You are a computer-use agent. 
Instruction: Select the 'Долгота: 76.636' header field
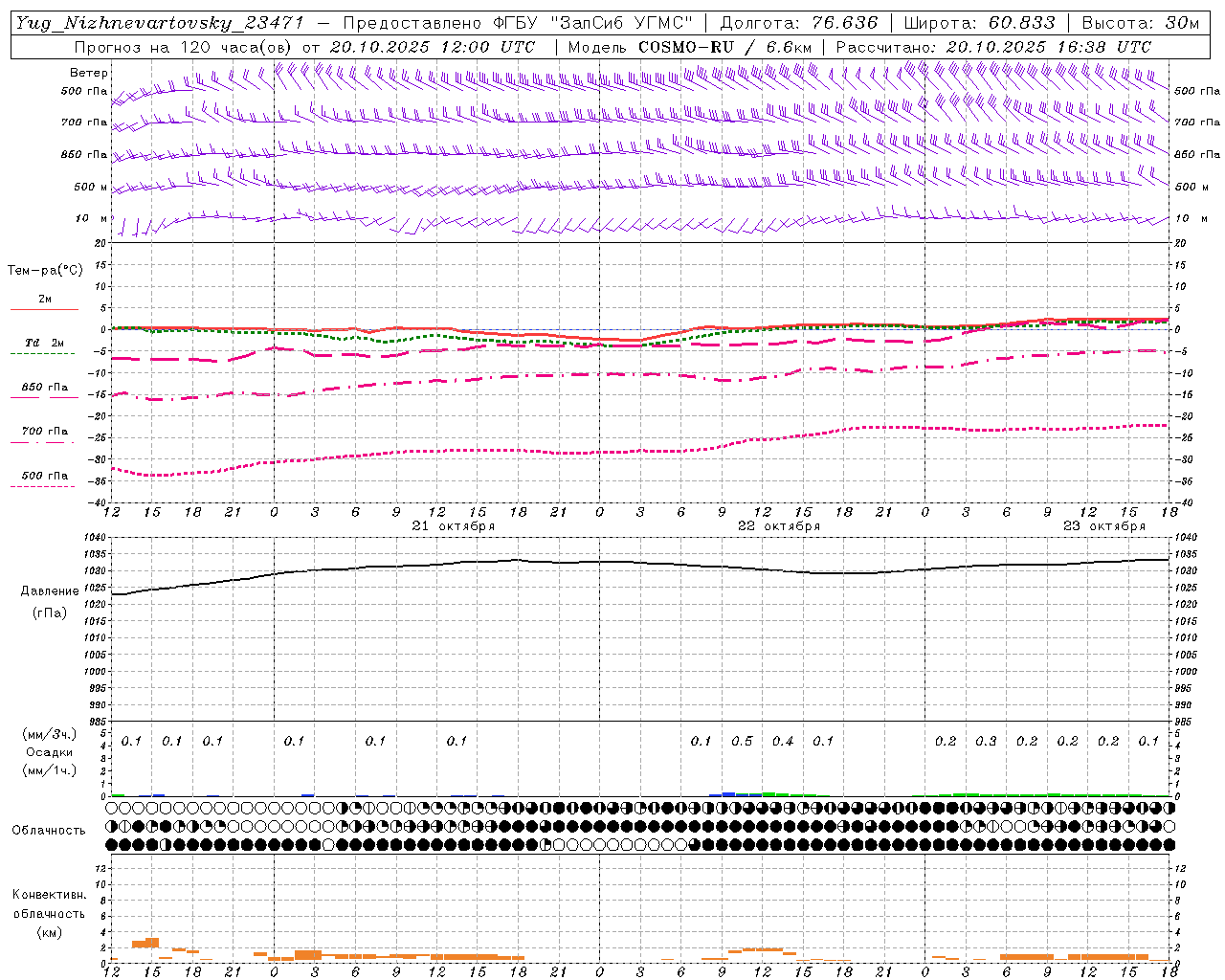point(798,23)
